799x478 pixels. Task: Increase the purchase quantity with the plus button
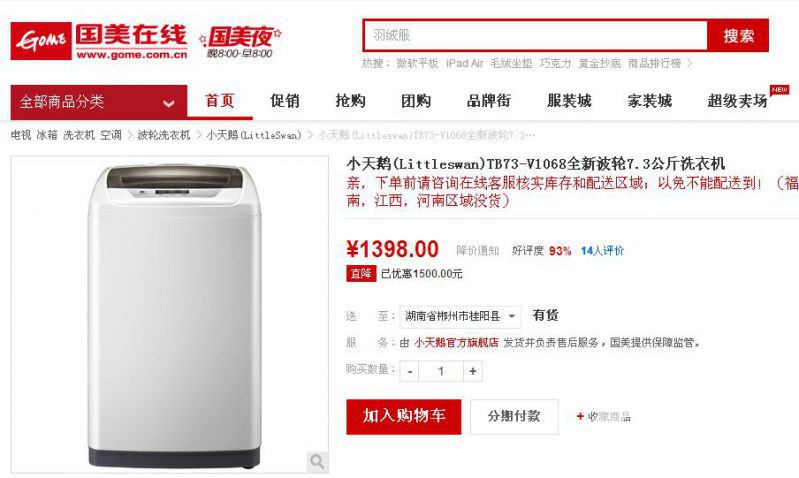coord(472,371)
